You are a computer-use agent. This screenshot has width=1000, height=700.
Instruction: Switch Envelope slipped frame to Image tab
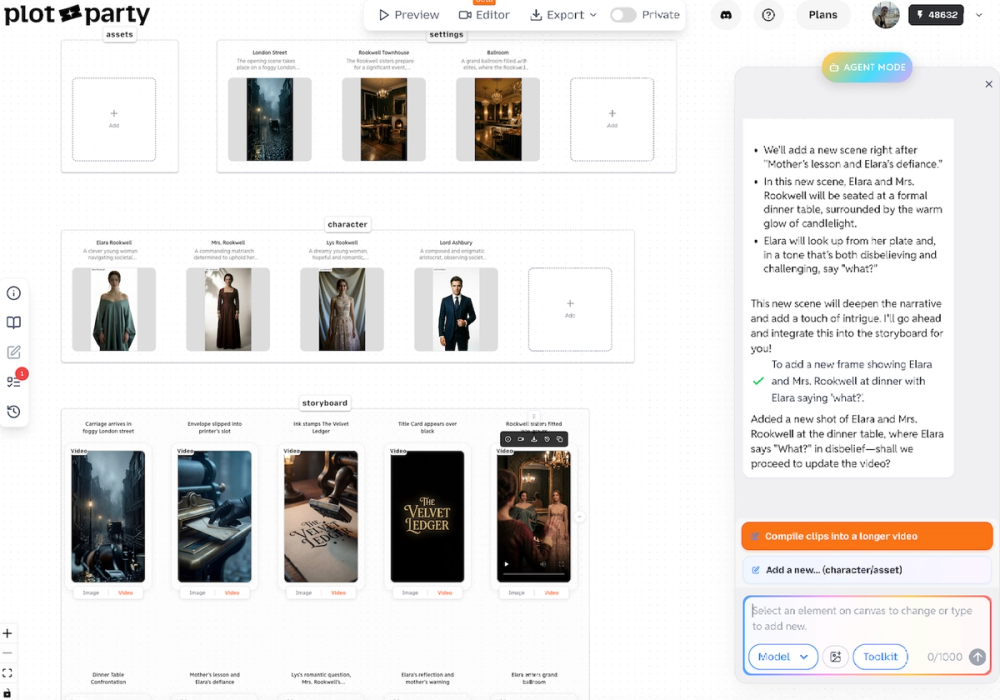197,593
